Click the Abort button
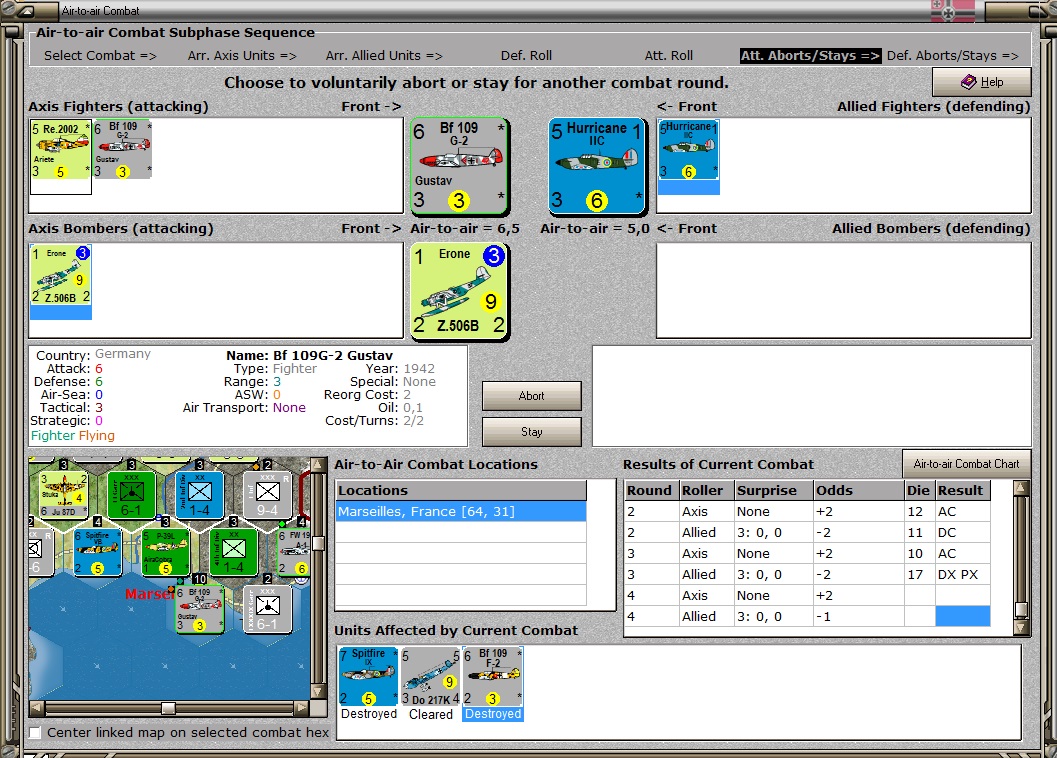Image resolution: width=1057 pixels, height=758 pixels. (531, 396)
